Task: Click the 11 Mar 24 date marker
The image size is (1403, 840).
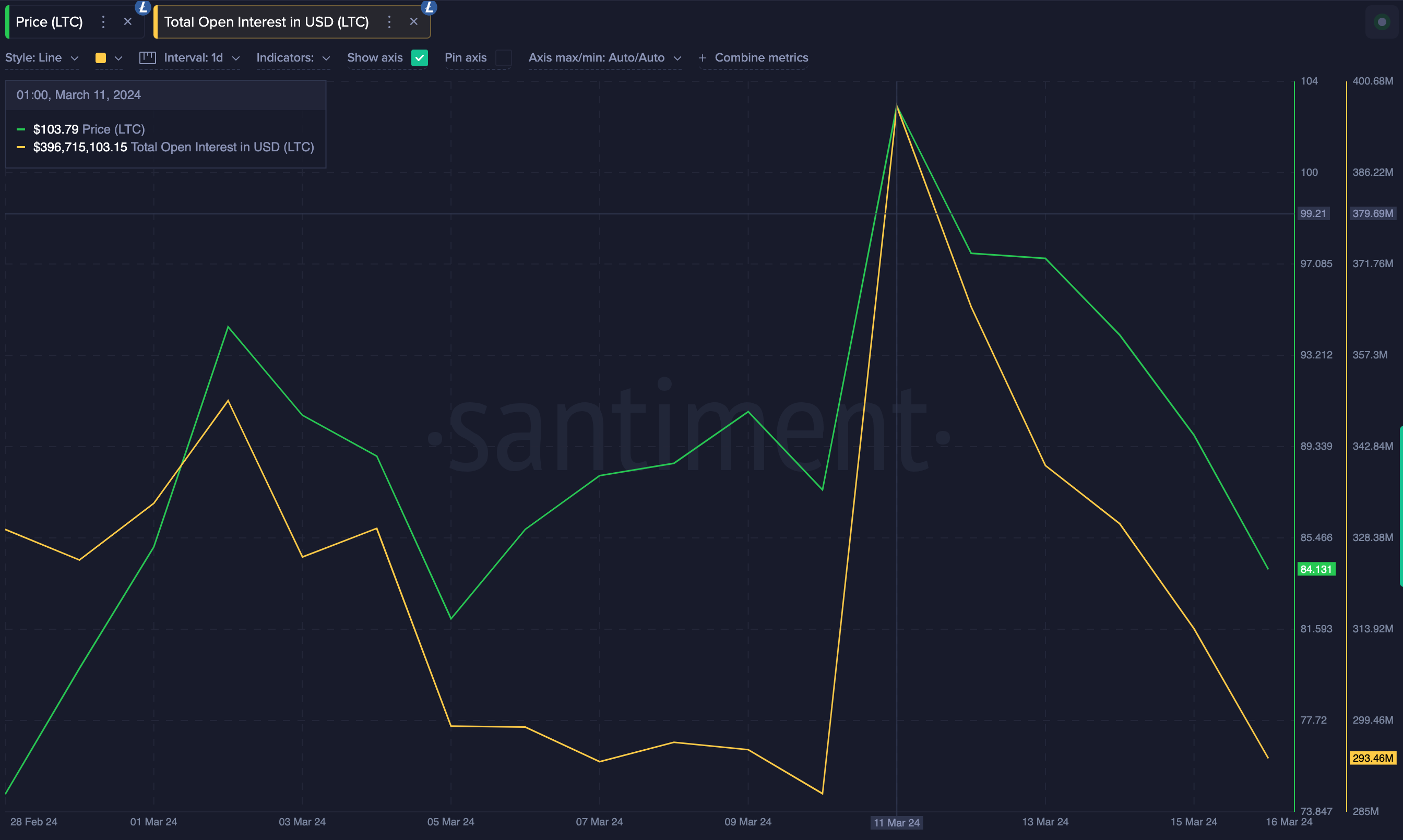Action: pyautogui.click(x=896, y=822)
